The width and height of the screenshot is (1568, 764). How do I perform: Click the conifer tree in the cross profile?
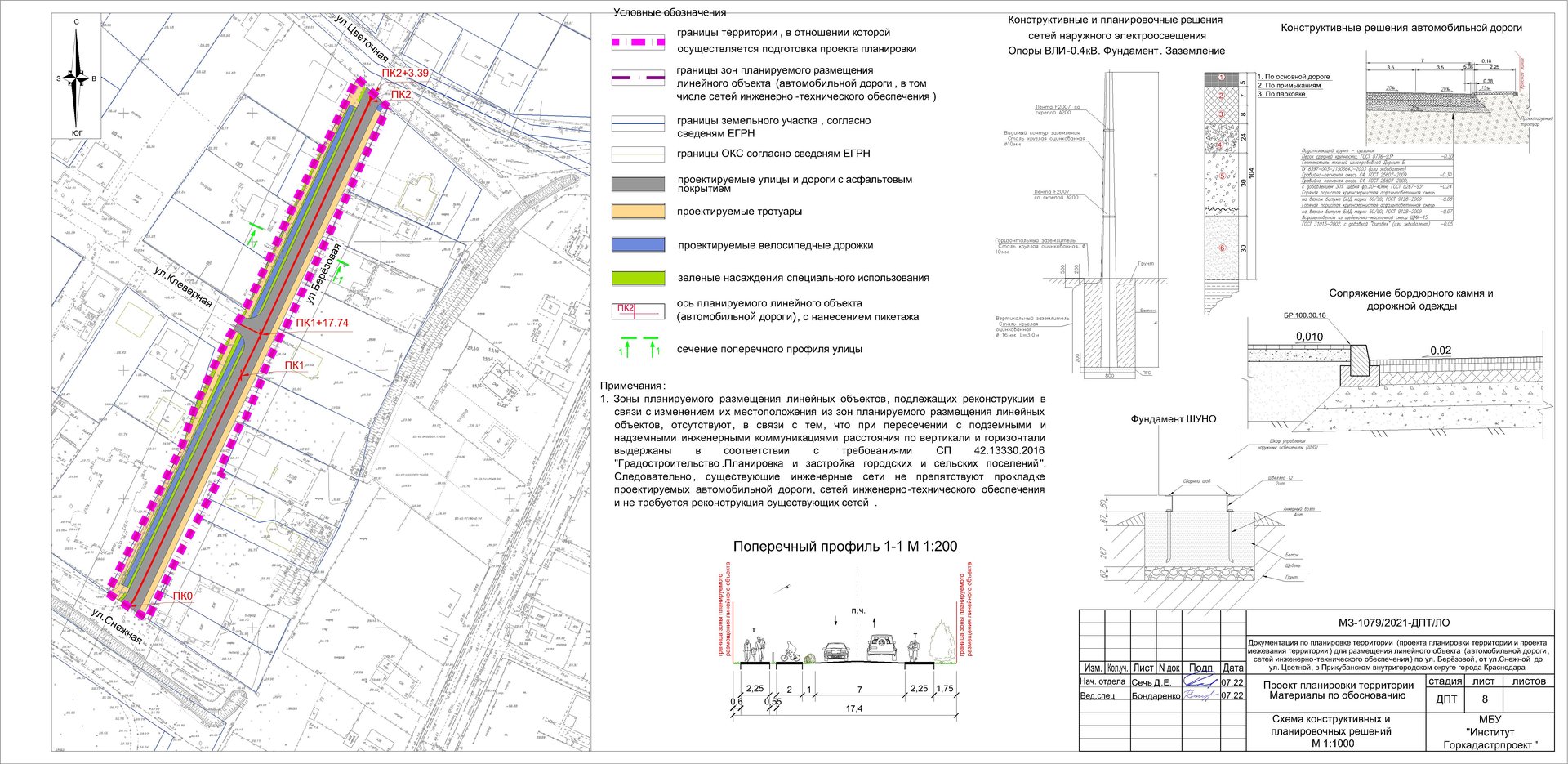pyautogui.click(x=942, y=641)
